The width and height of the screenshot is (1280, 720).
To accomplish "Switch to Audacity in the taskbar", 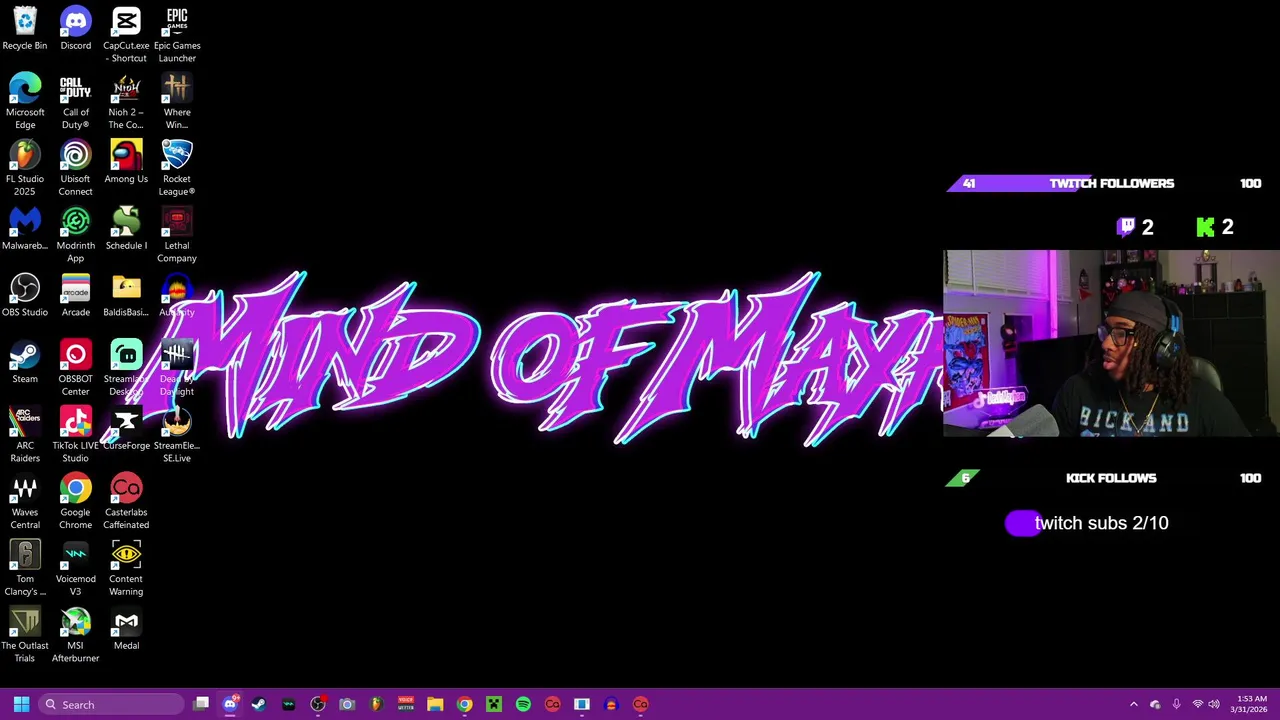I will click(611, 704).
